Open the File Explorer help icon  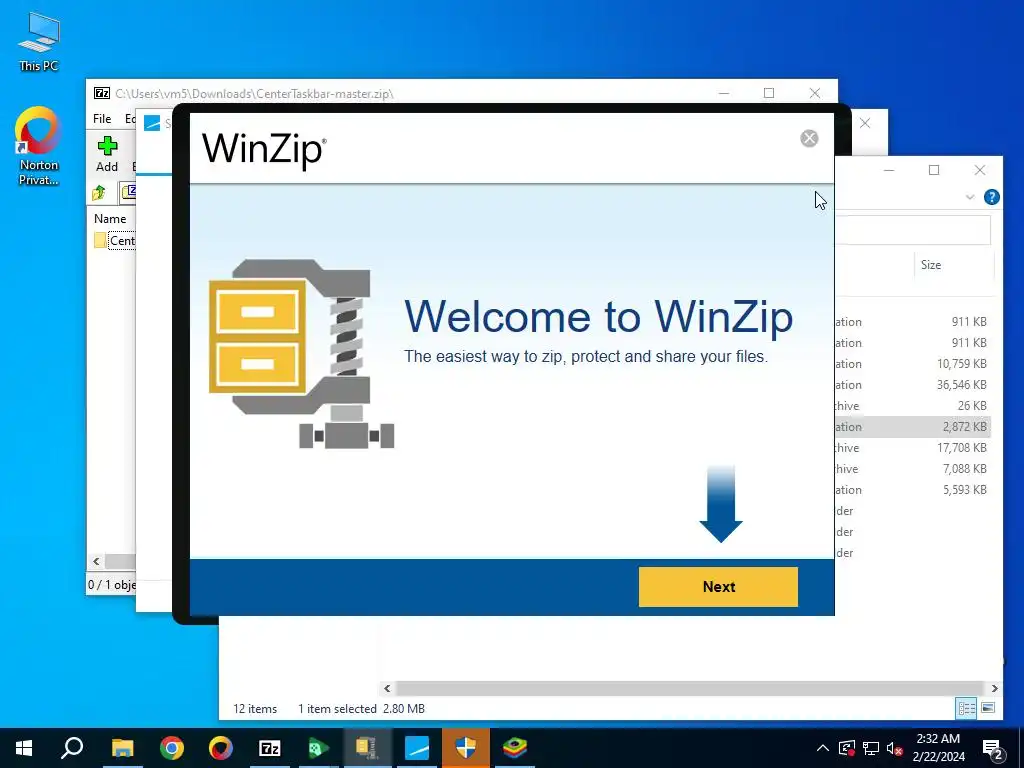tap(991, 197)
